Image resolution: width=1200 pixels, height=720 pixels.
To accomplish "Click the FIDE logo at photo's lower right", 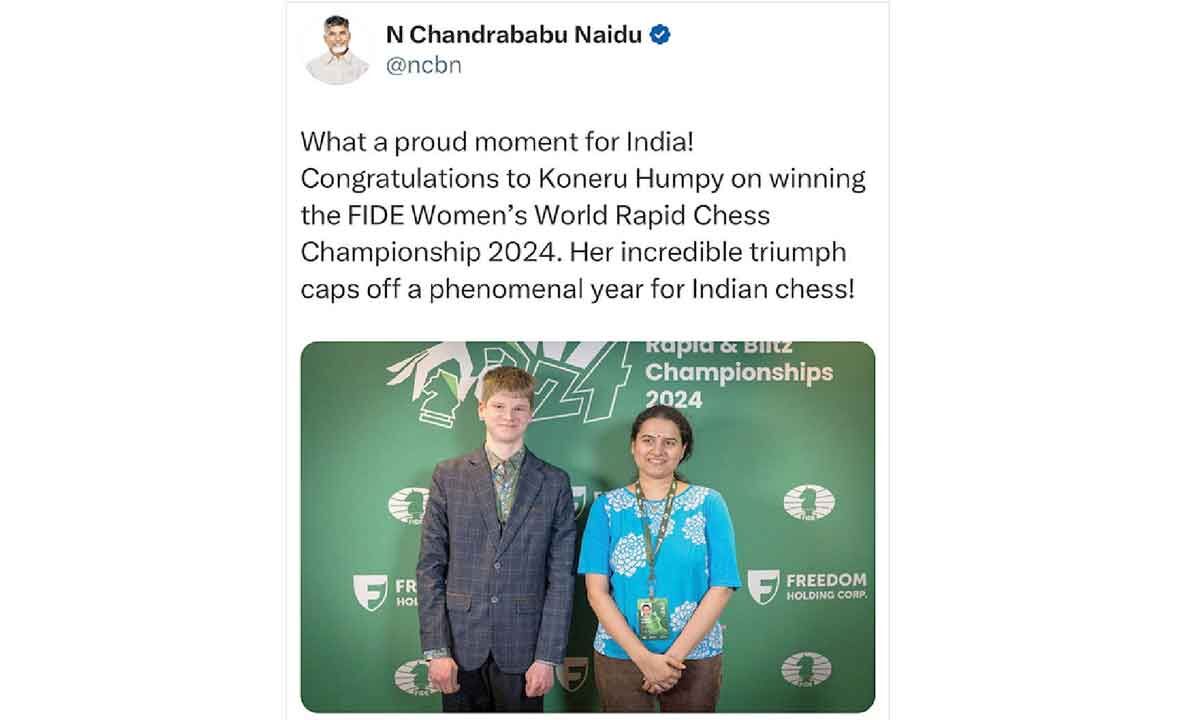I will coord(806,669).
